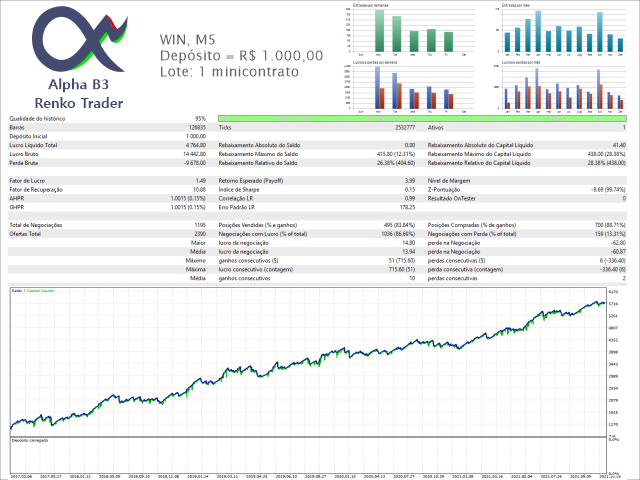Click the "perda consecutiva (contagem)" label
Image resolution: width=640 pixels, height=480 pixels.
465,270
